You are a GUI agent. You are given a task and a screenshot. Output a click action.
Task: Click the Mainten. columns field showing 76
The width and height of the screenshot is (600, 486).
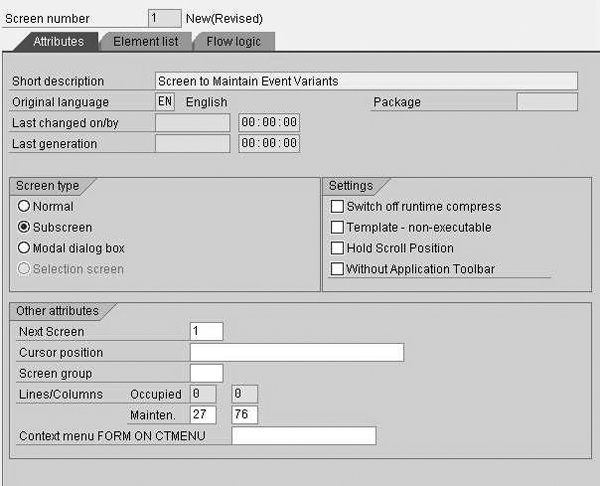pyautogui.click(x=245, y=414)
